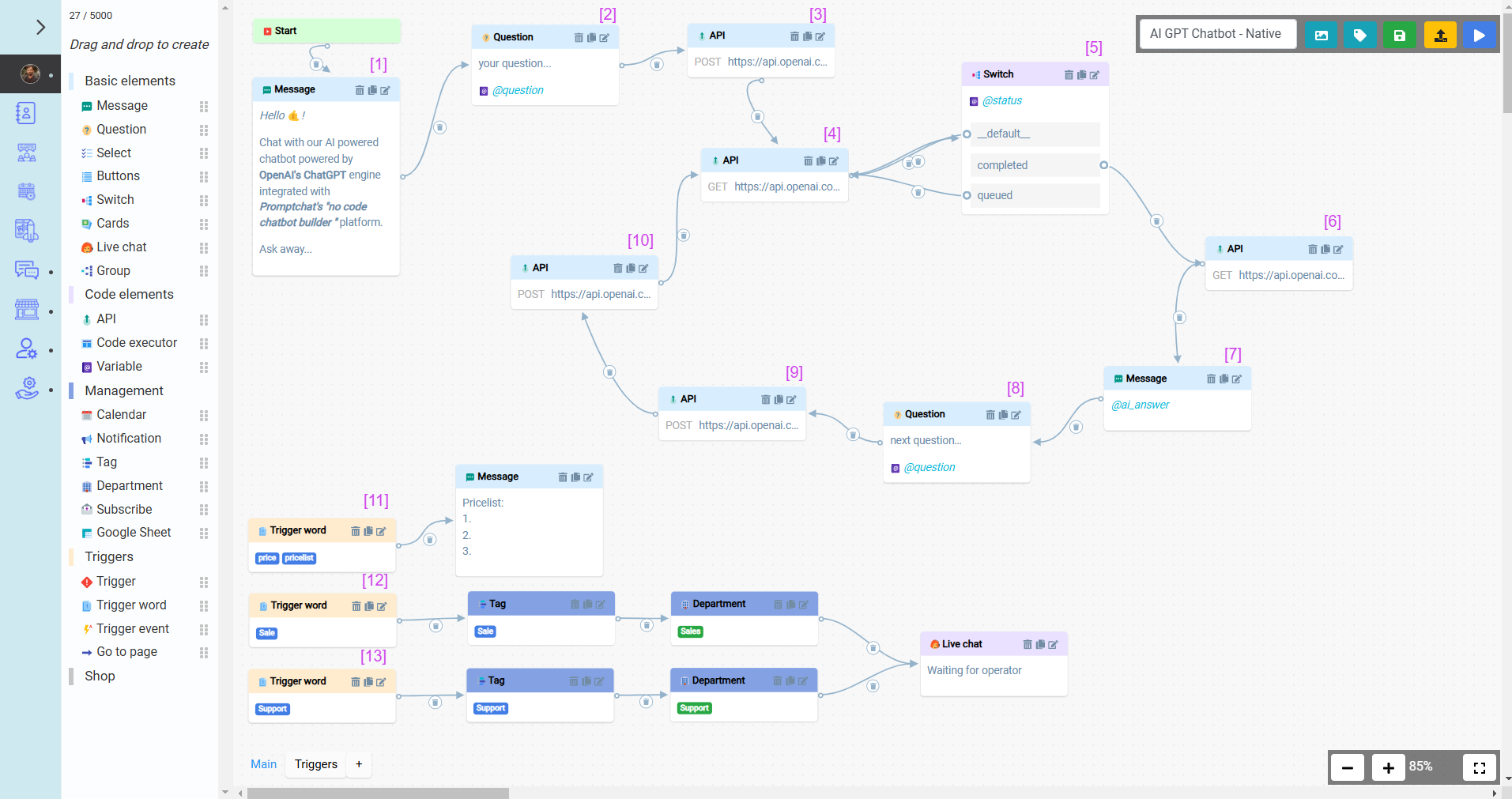Select the 'completed' option in Switch node
This screenshot has width=1512, height=799.
pos(1034,165)
